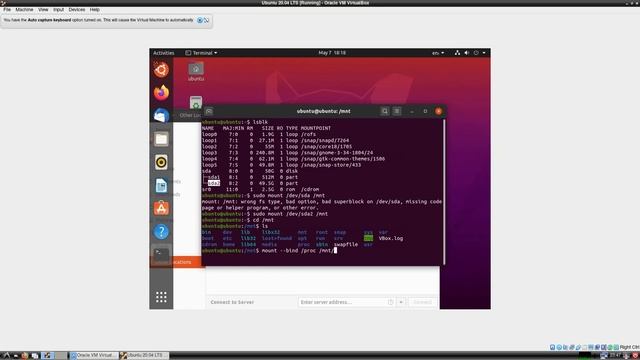The width and height of the screenshot is (640, 360).
Task: Open the VirtualBox Input menu
Action: point(58,9)
